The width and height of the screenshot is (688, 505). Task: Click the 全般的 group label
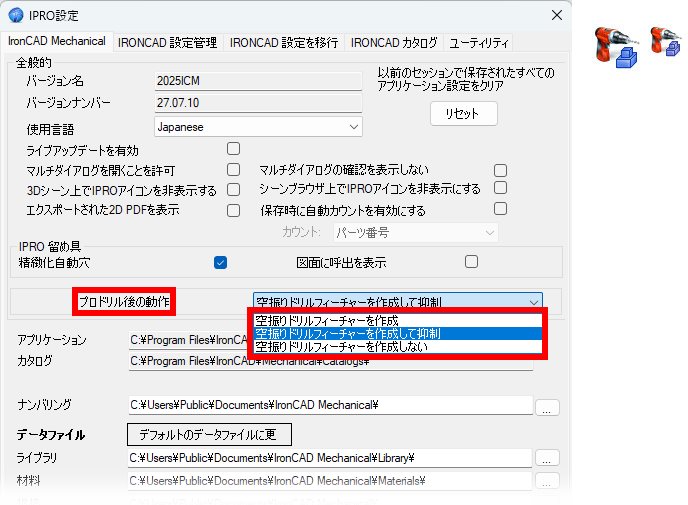tap(34, 63)
